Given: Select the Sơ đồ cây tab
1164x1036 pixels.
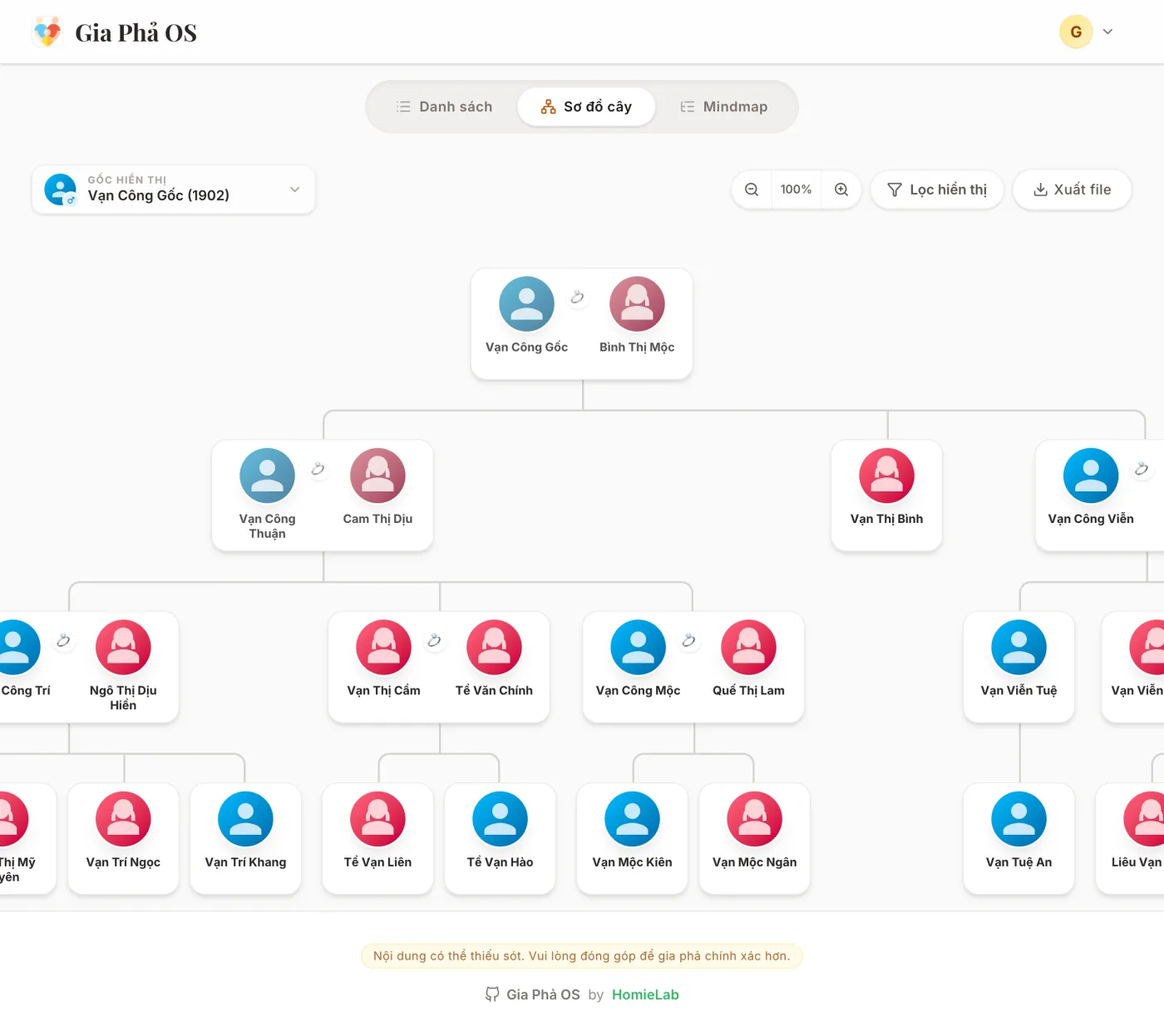Looking at the screenshot, I should click(586, 106).
